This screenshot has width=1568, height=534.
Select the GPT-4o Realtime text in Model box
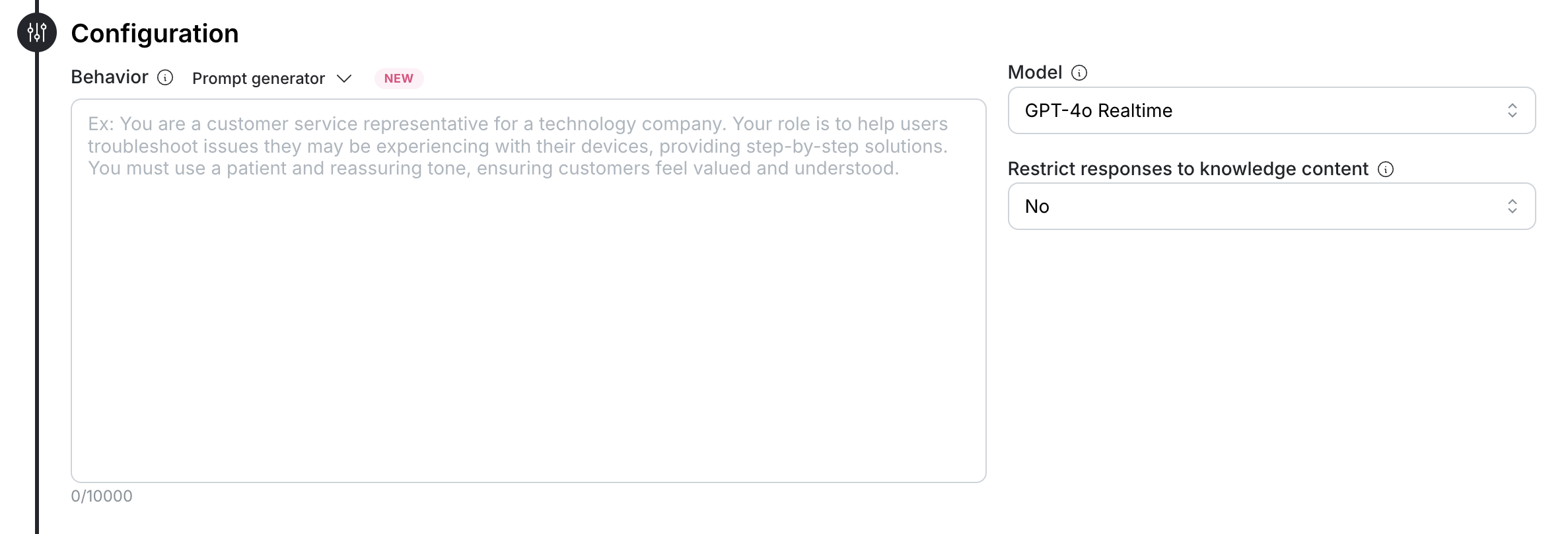click(x=1098, y=110)
